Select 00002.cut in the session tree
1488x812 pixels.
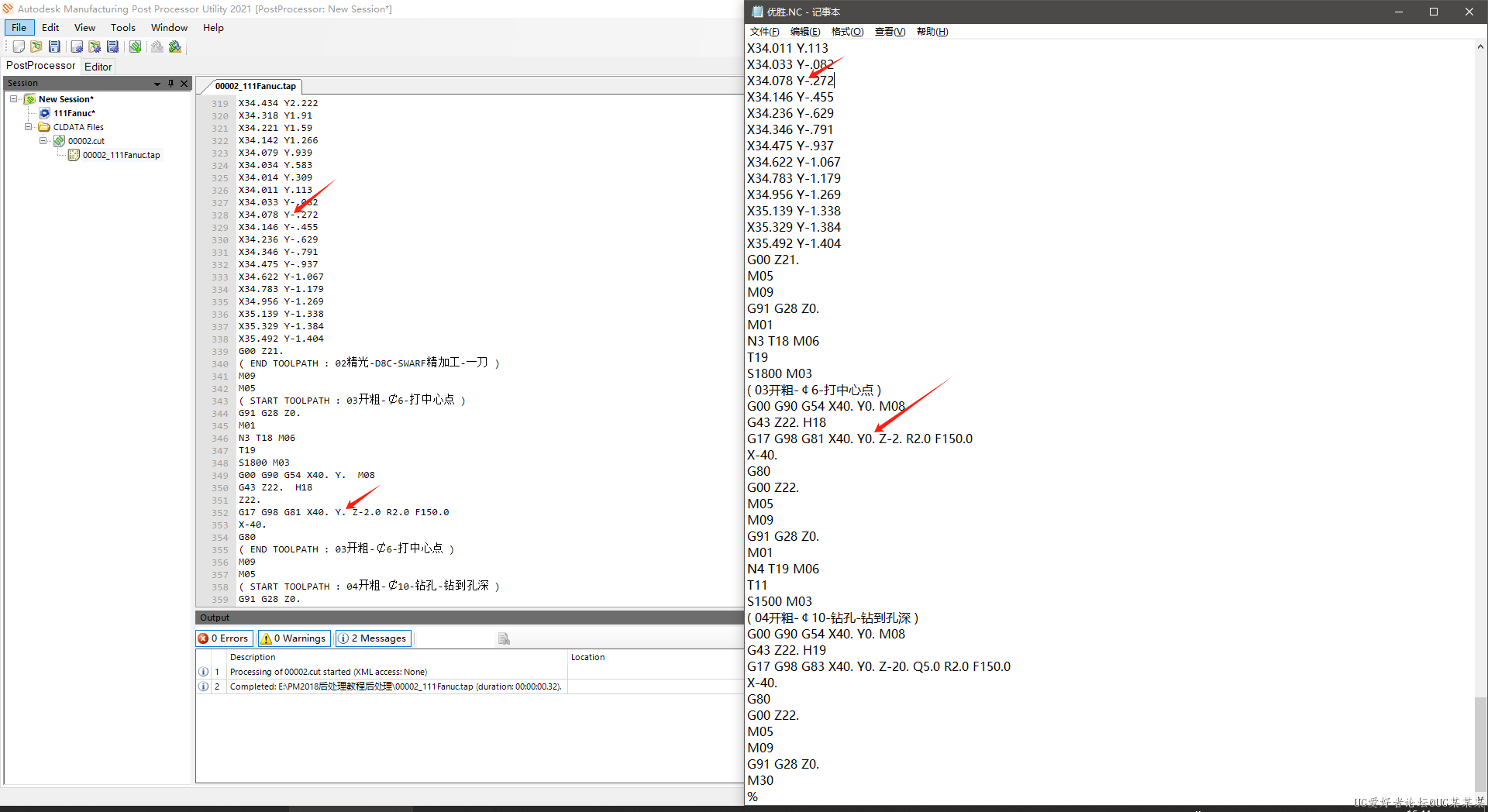pos(86,141)
